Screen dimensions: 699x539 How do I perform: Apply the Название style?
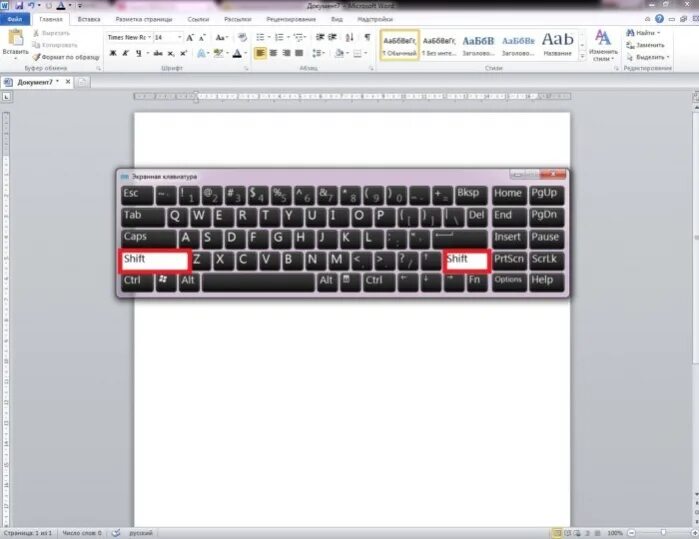[557, 45]
